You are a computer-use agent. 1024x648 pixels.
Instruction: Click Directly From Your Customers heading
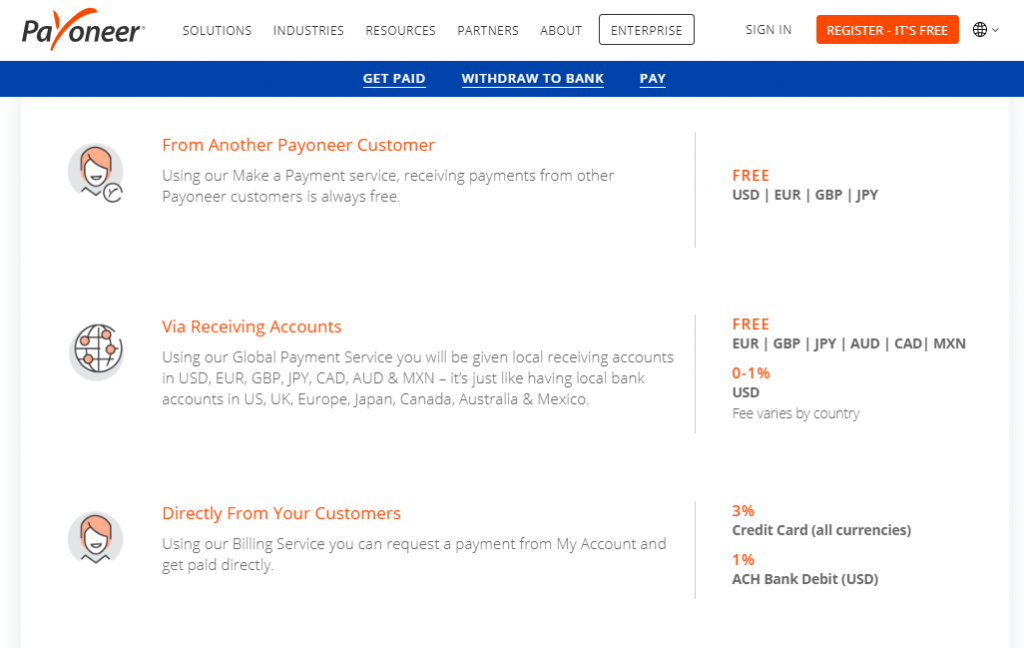(x=281, y=513)
